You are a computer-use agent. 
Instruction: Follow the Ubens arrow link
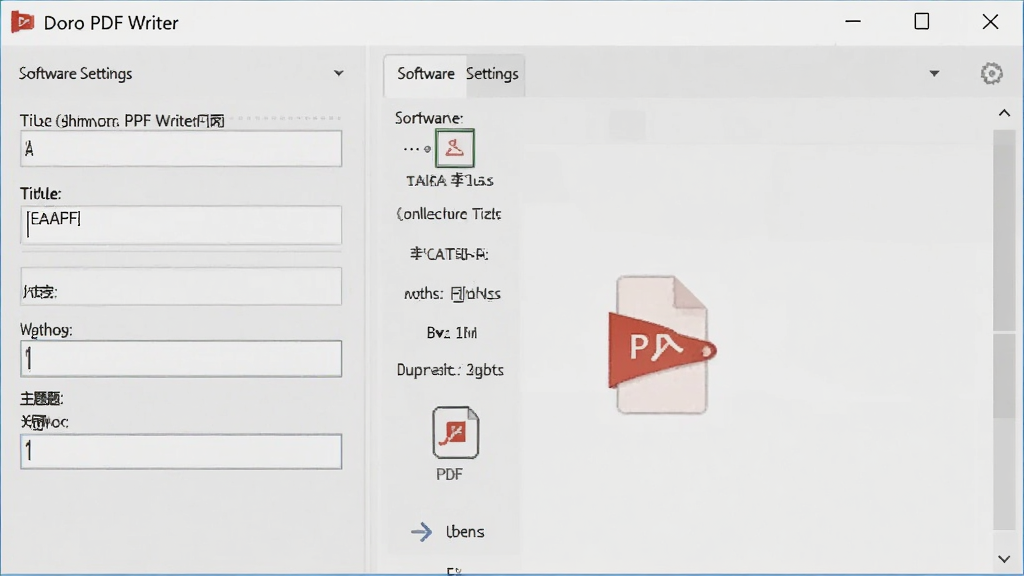(448, 532)
